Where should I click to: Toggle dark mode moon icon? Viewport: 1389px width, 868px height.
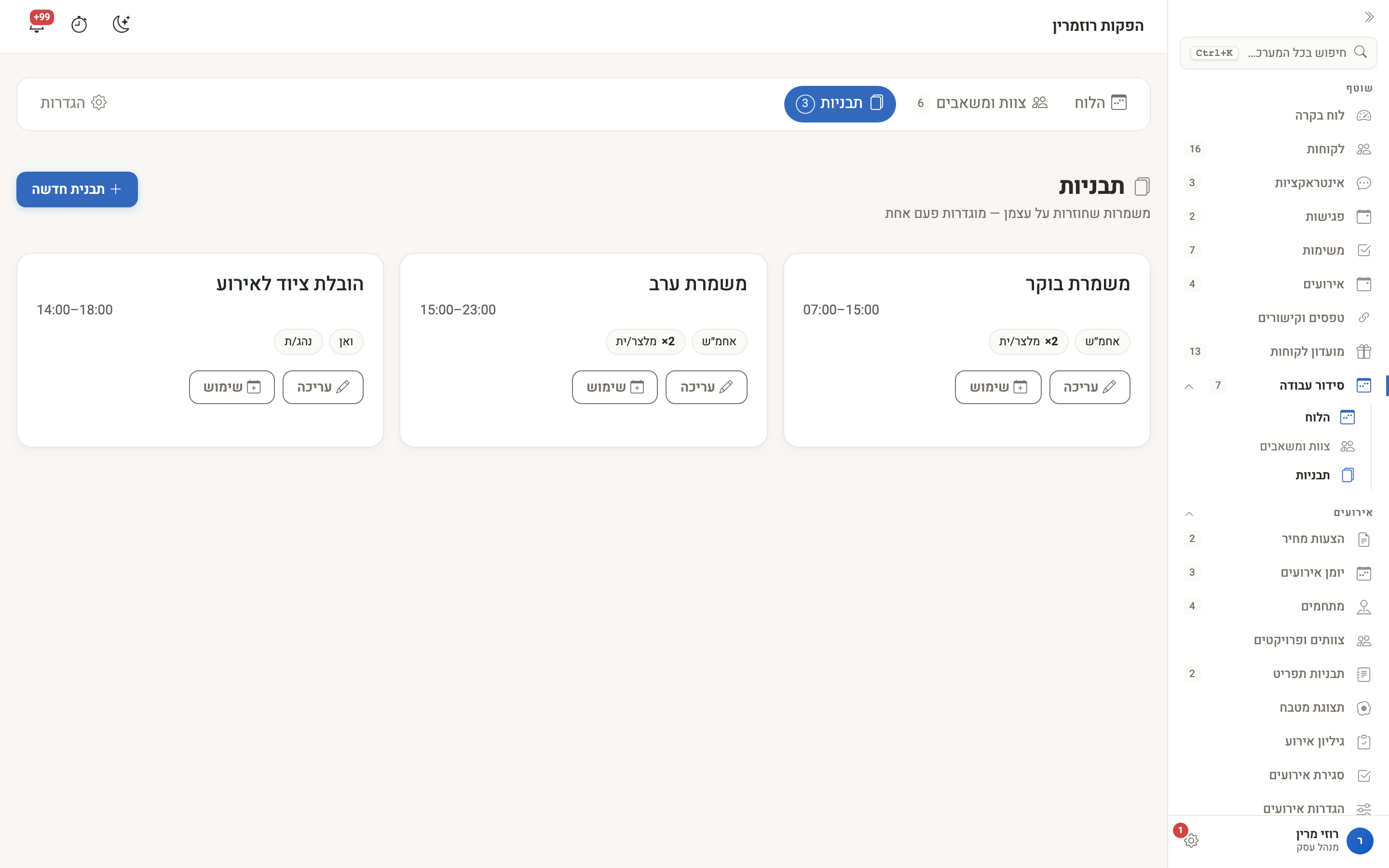coord(121,24)
